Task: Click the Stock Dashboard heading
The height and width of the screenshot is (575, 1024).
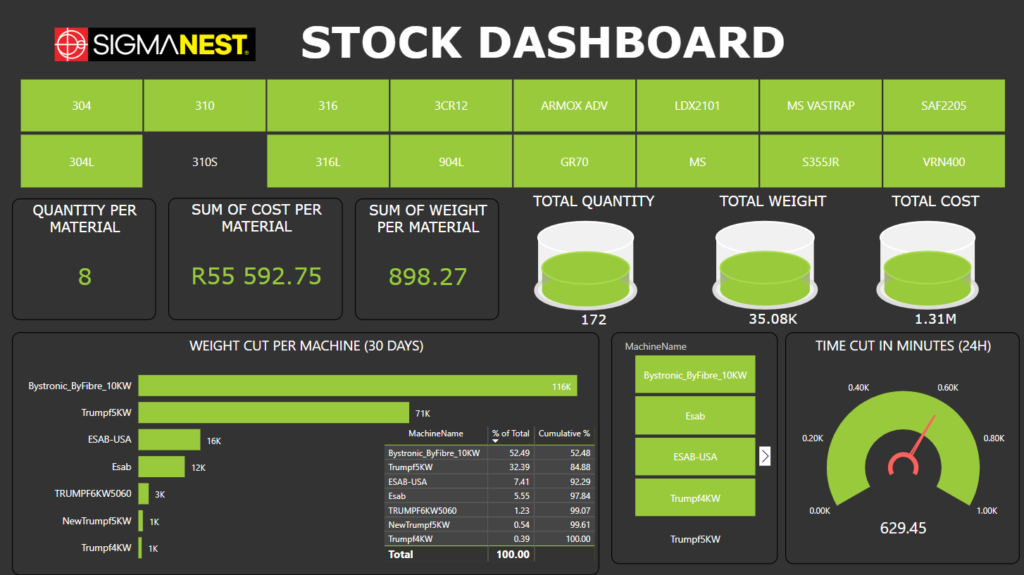Action: 543,43
